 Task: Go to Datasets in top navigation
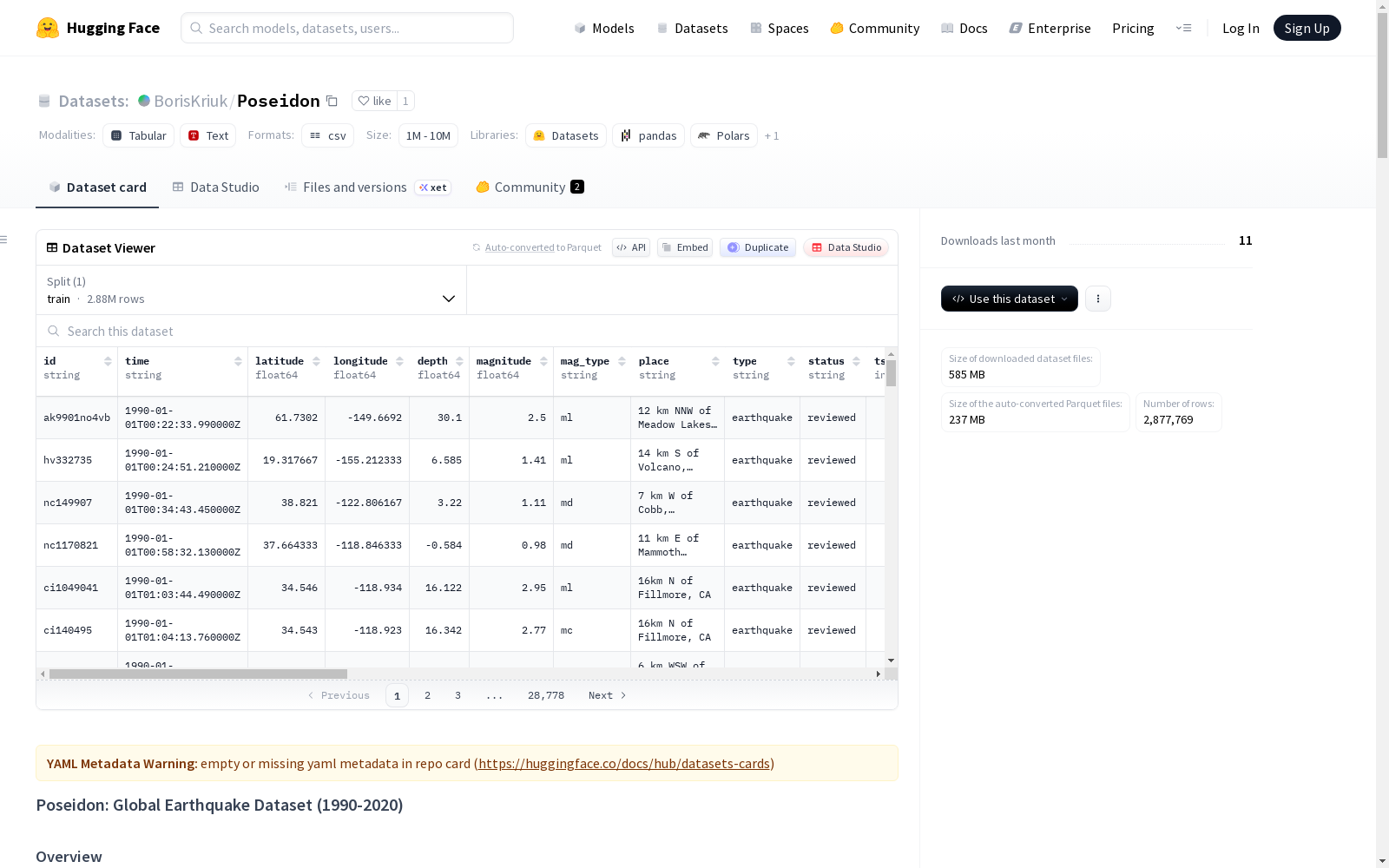[x=692, y=28]
